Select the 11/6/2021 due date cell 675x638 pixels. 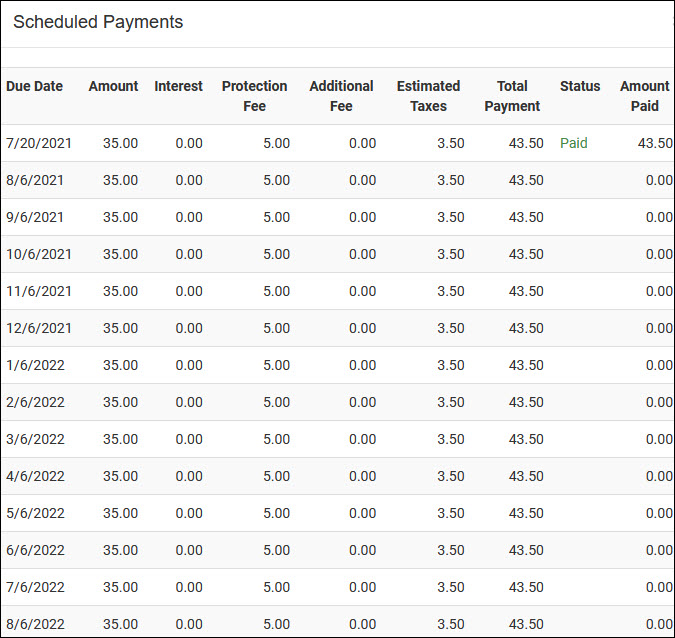[x=39, y=291]
